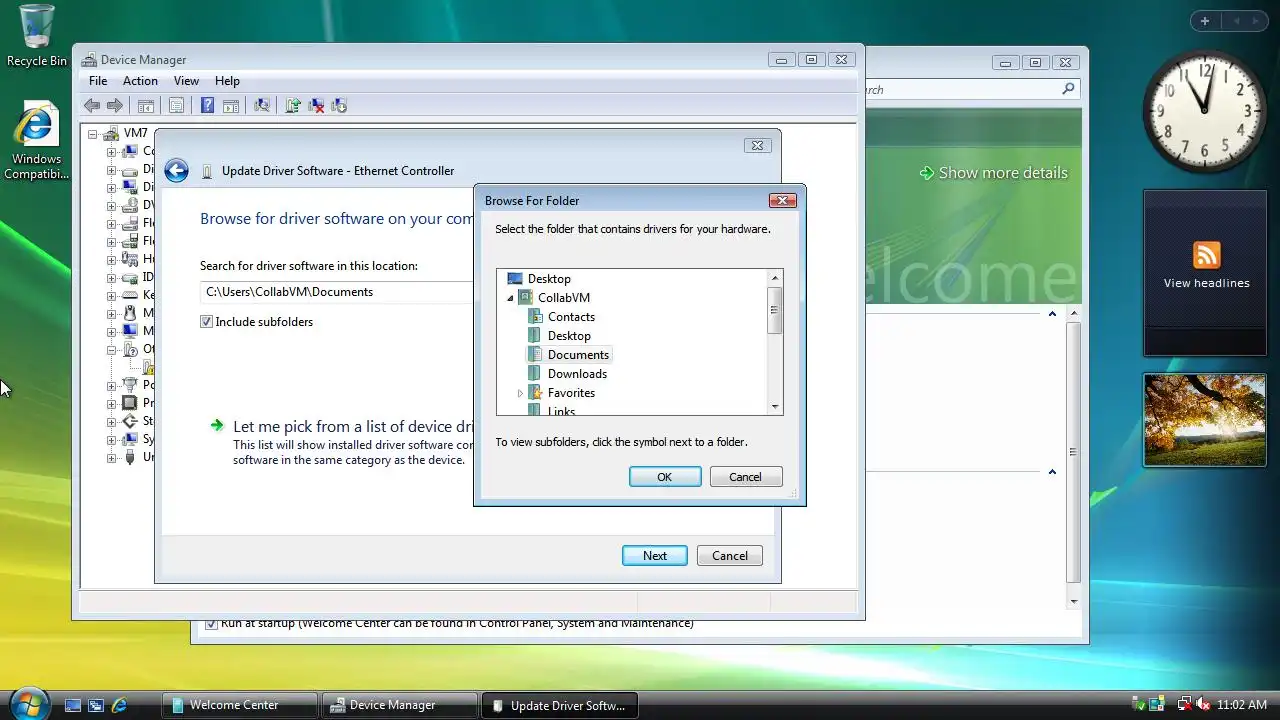Screen dimensions: 1280x720
Task: Collapse the upper Welcome Center section arrow
Action: point(1052,314)
